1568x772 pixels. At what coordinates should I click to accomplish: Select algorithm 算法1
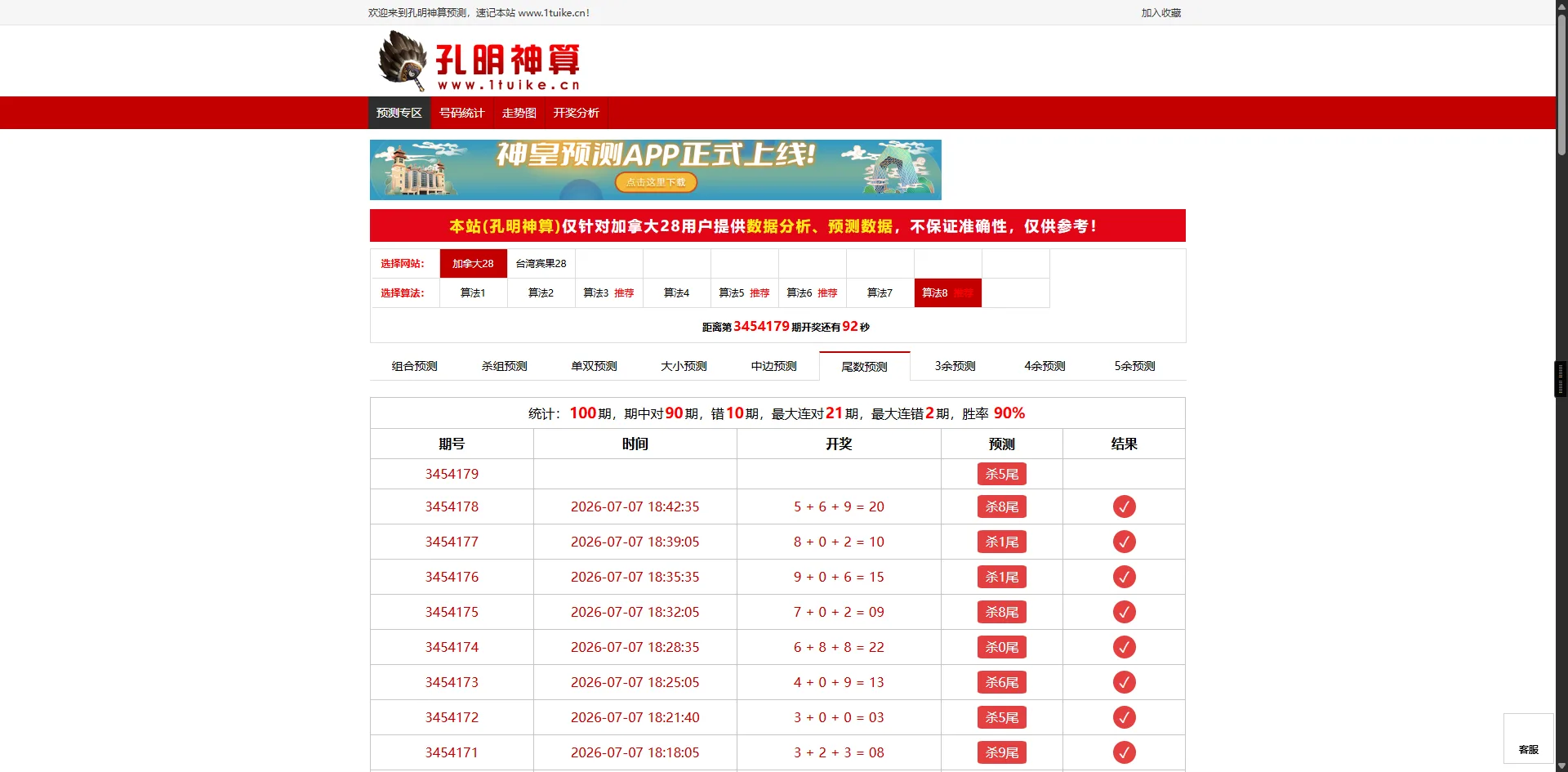tap(473, 293)
